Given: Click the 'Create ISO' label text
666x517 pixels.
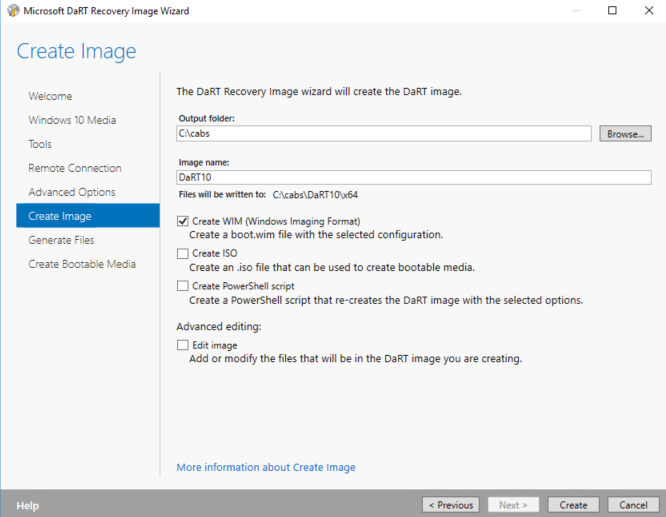Looking at the screenshot, I should 214,253.
